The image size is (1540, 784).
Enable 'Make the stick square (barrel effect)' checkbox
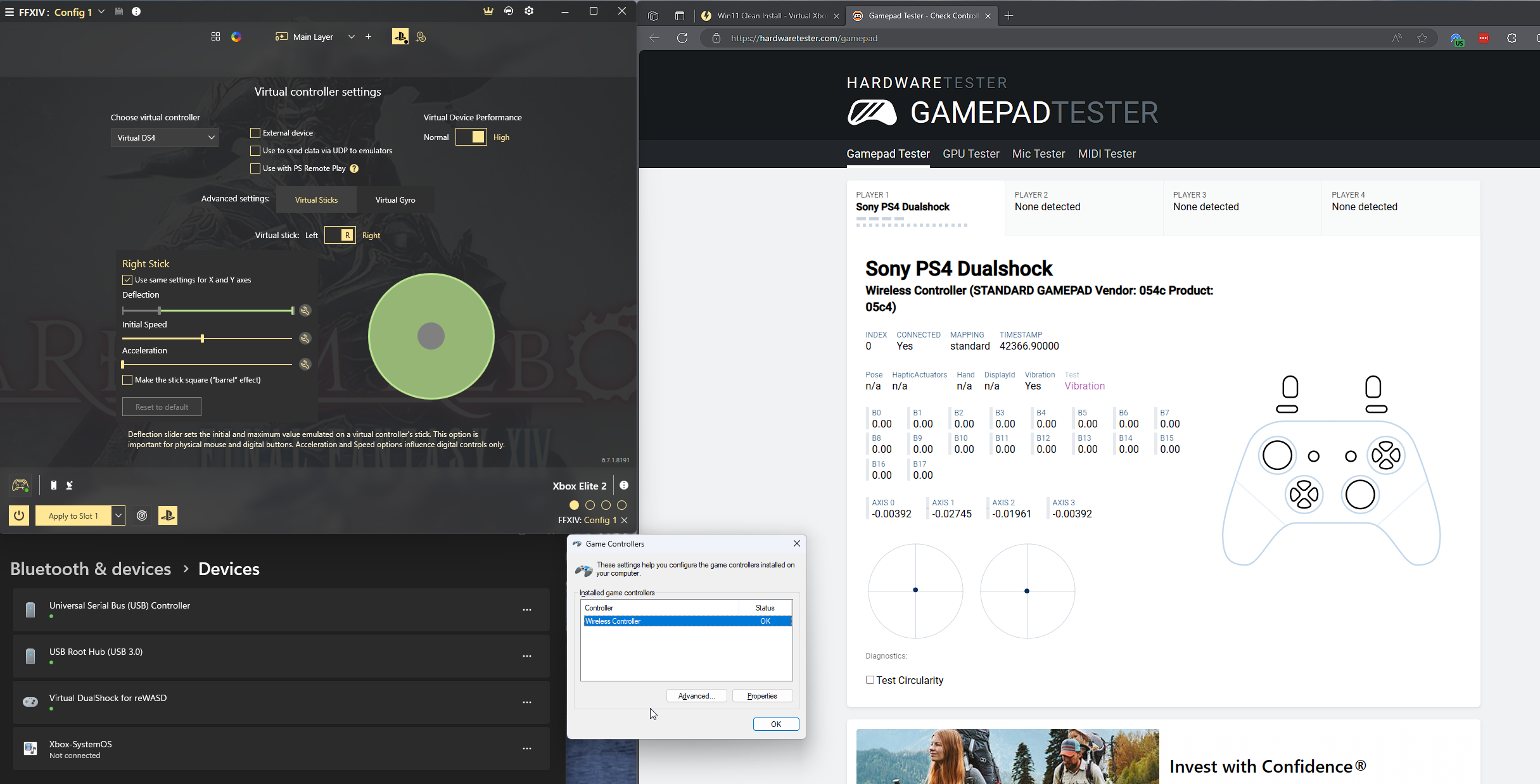point(127,380)
